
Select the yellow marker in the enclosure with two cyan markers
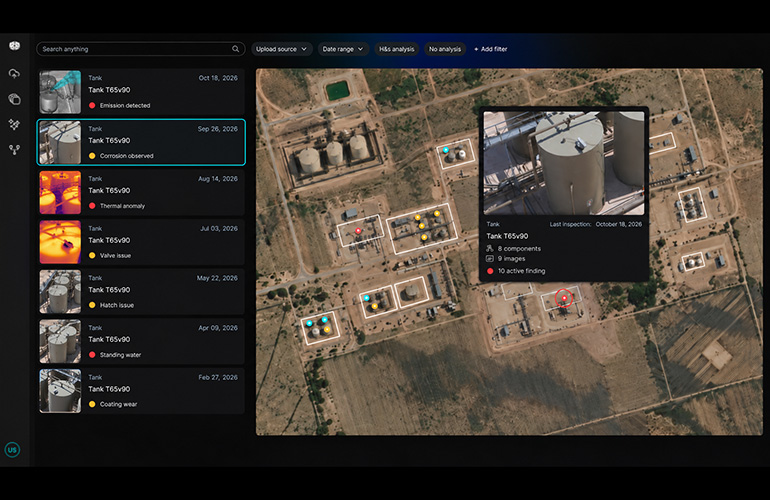point(327,330)
